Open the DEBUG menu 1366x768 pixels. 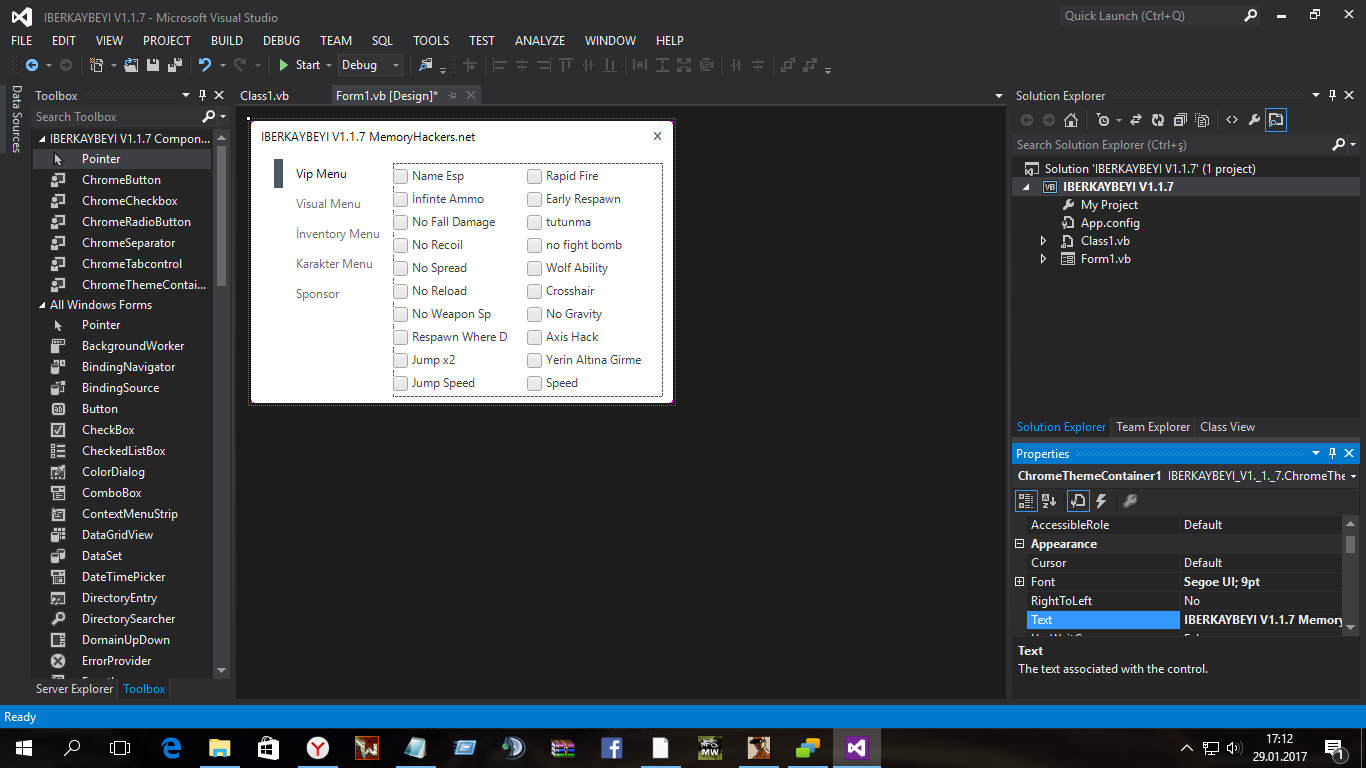tap(281, 41)
